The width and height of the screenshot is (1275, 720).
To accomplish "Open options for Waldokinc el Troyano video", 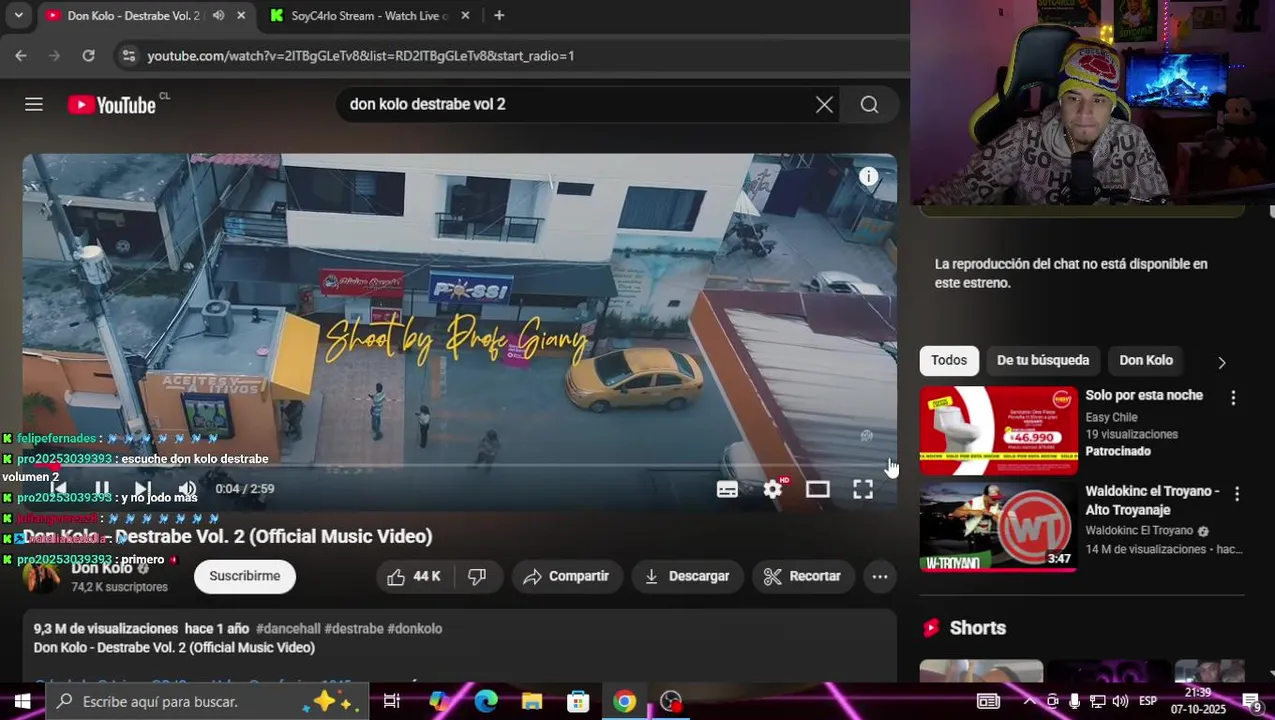I will [1237, 494].
